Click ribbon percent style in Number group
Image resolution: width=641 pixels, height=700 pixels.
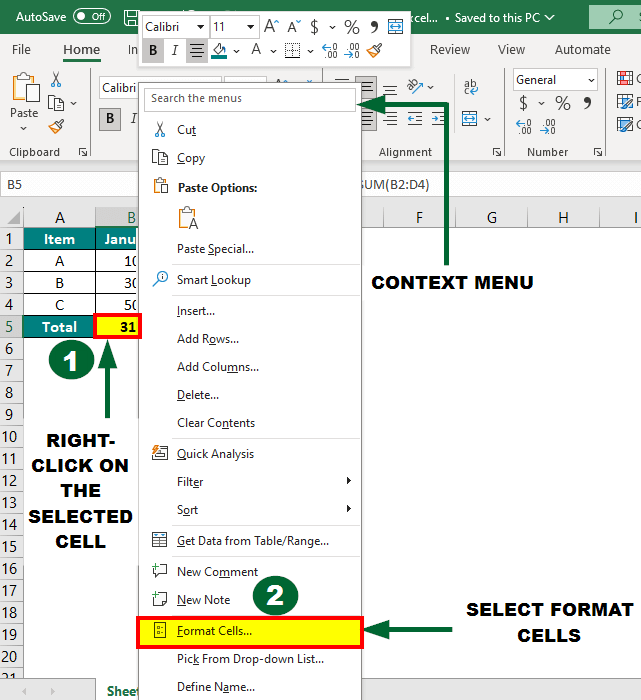[x=563, y=104]
